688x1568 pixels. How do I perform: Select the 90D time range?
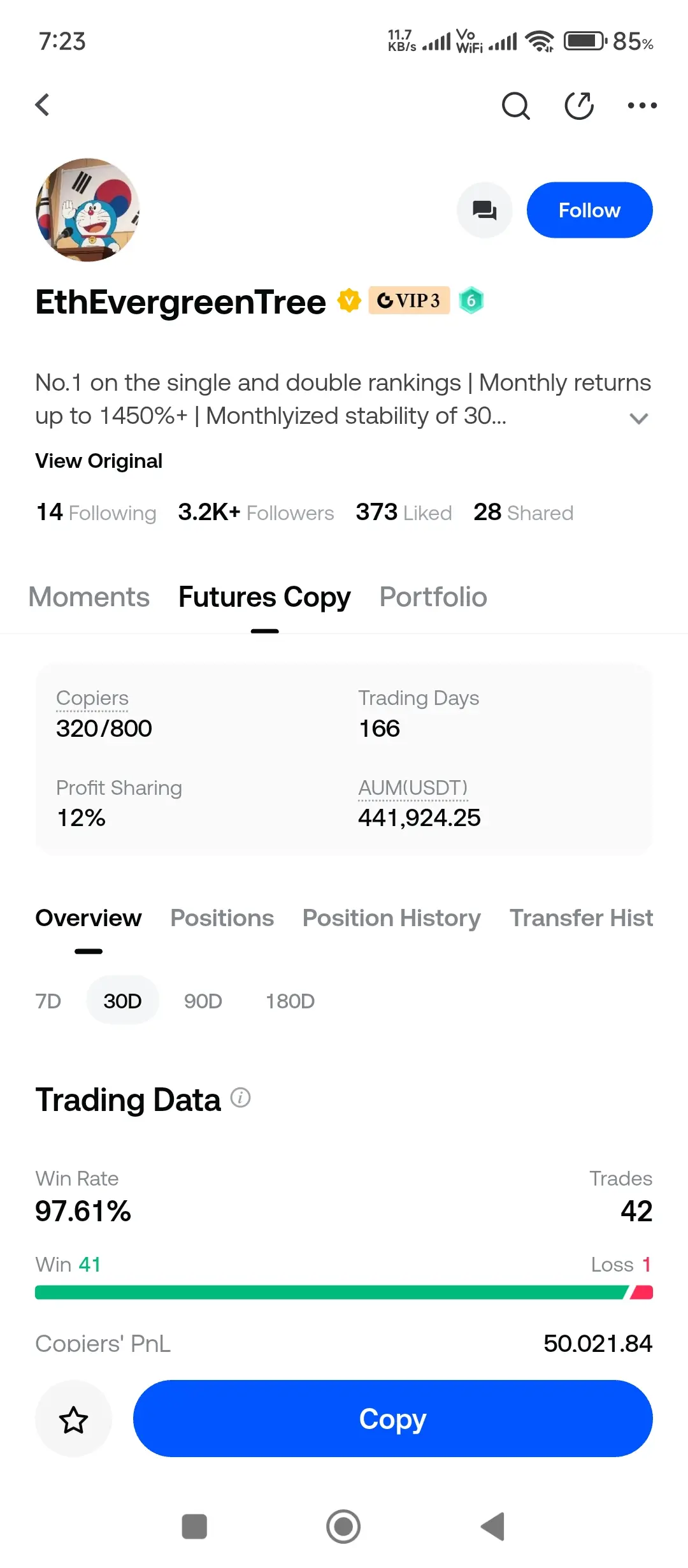point(203,1001)
